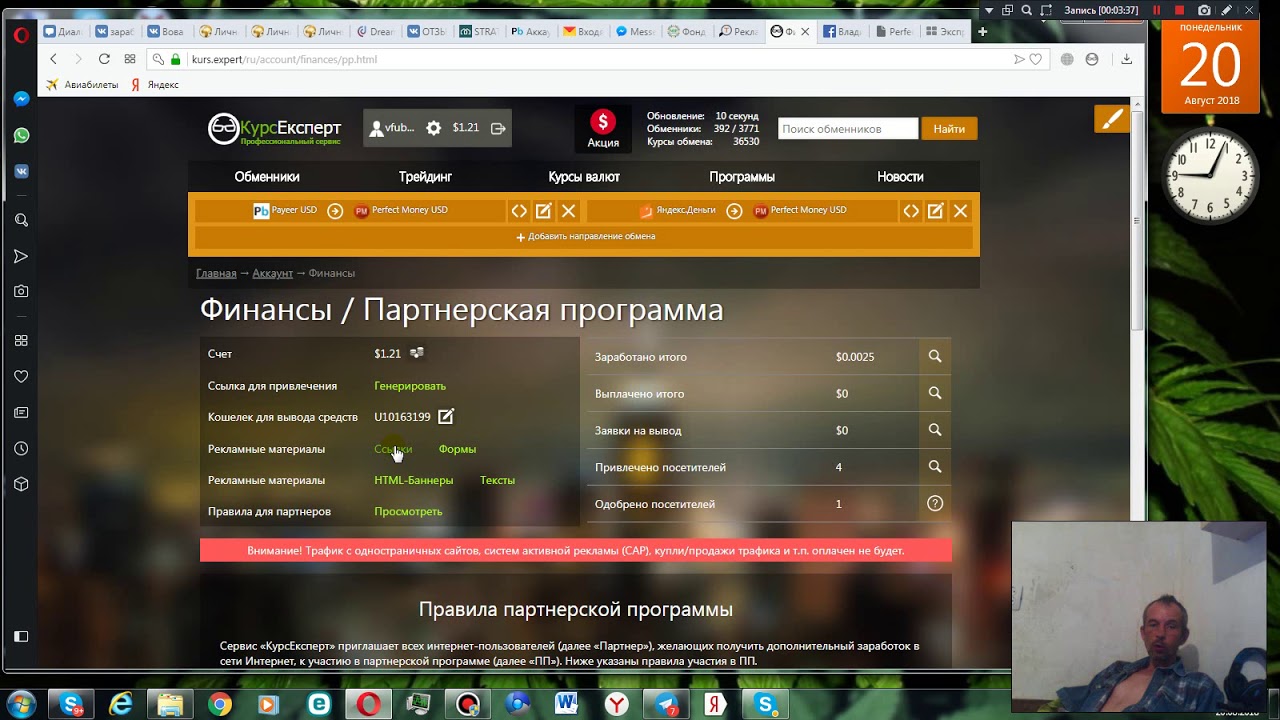Edit the Яндекс.Деньги exchange direction
This screenshot has width=1280, height=720.
point(935,211)
